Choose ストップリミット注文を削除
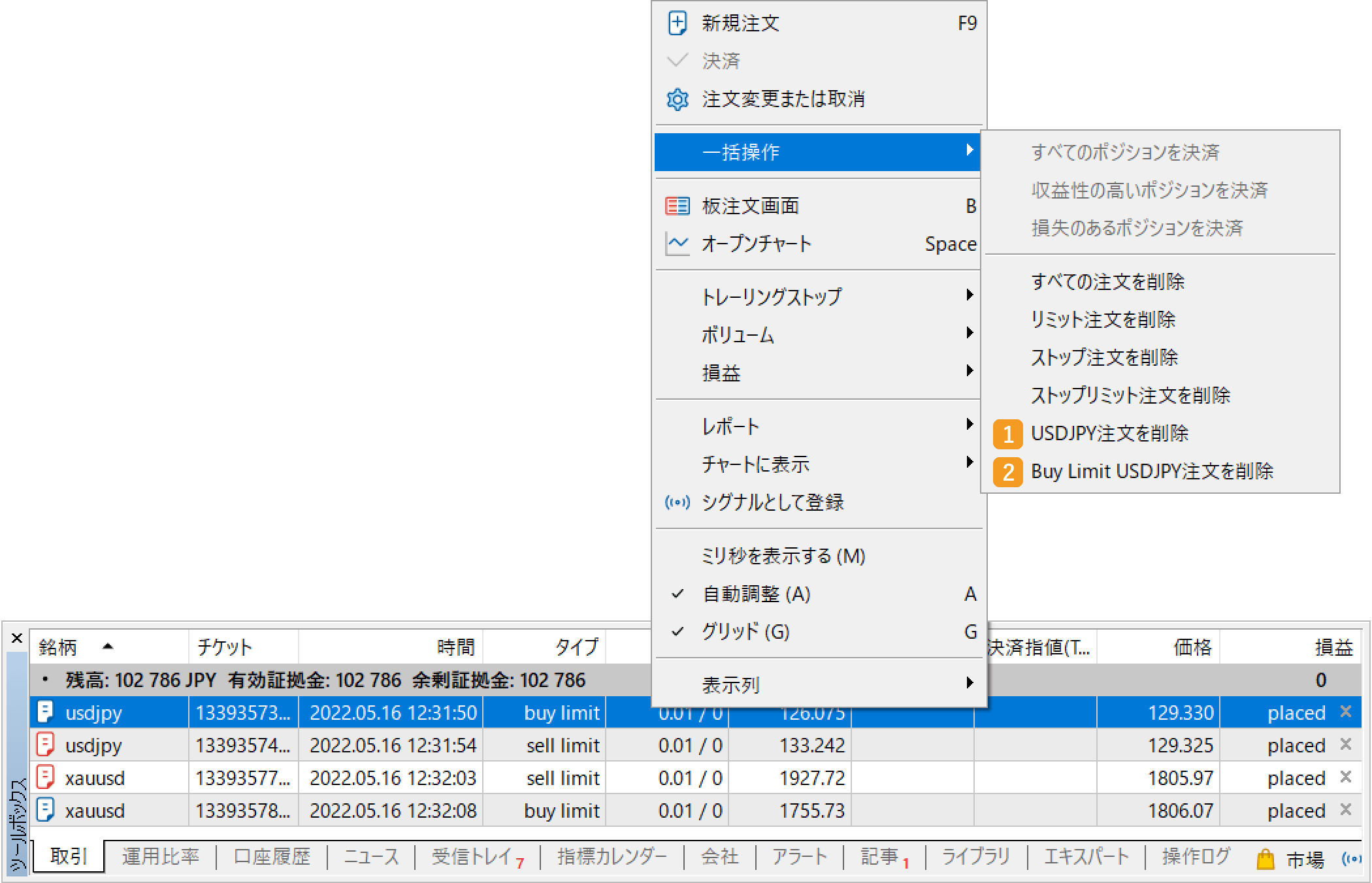1372x883 pixels. coord(1160,395)
